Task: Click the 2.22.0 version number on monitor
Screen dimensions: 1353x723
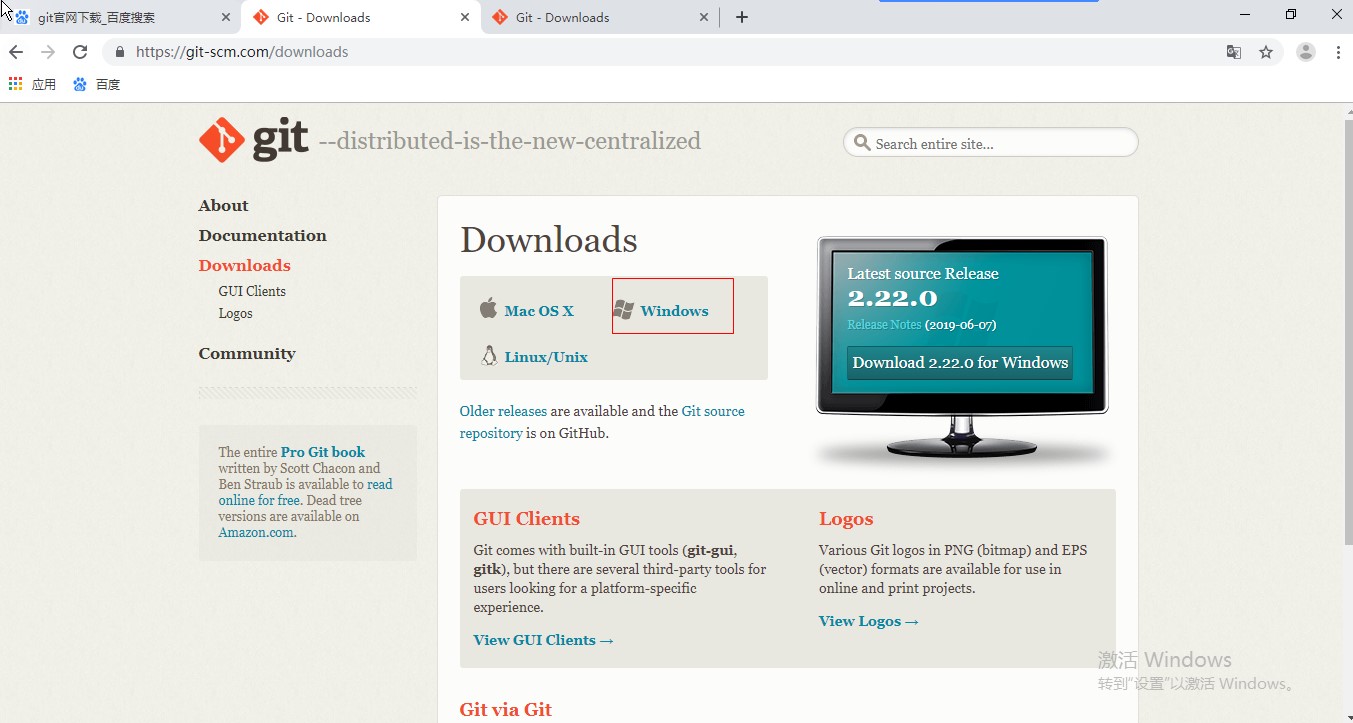Action: (892, 298)
